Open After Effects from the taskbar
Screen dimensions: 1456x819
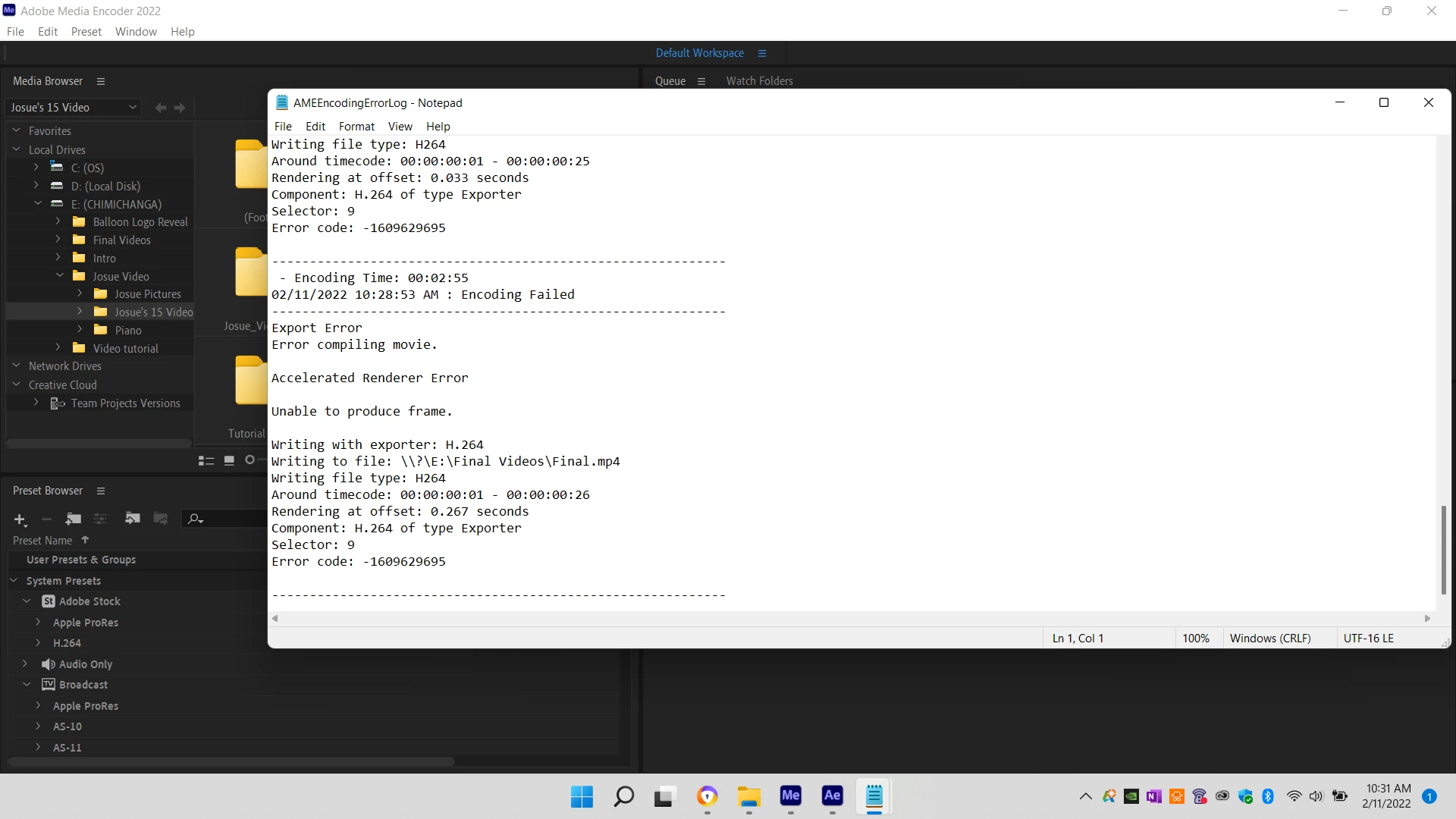pyautogui.click(x=832, y=795)
